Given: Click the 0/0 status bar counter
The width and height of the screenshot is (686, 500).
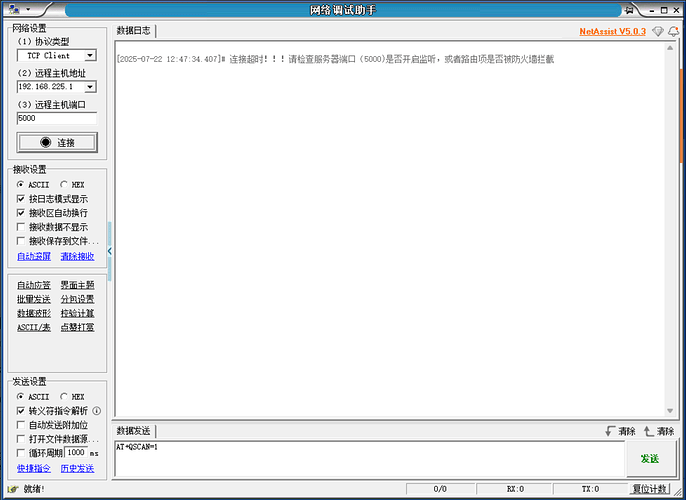Looking at the screenshot, I should click(x=440, y=489).
